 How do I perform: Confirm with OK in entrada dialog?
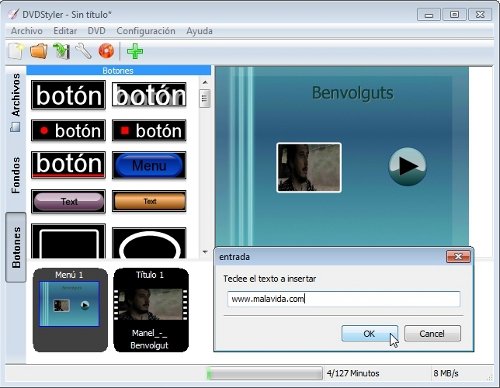(x=369, y=334)
